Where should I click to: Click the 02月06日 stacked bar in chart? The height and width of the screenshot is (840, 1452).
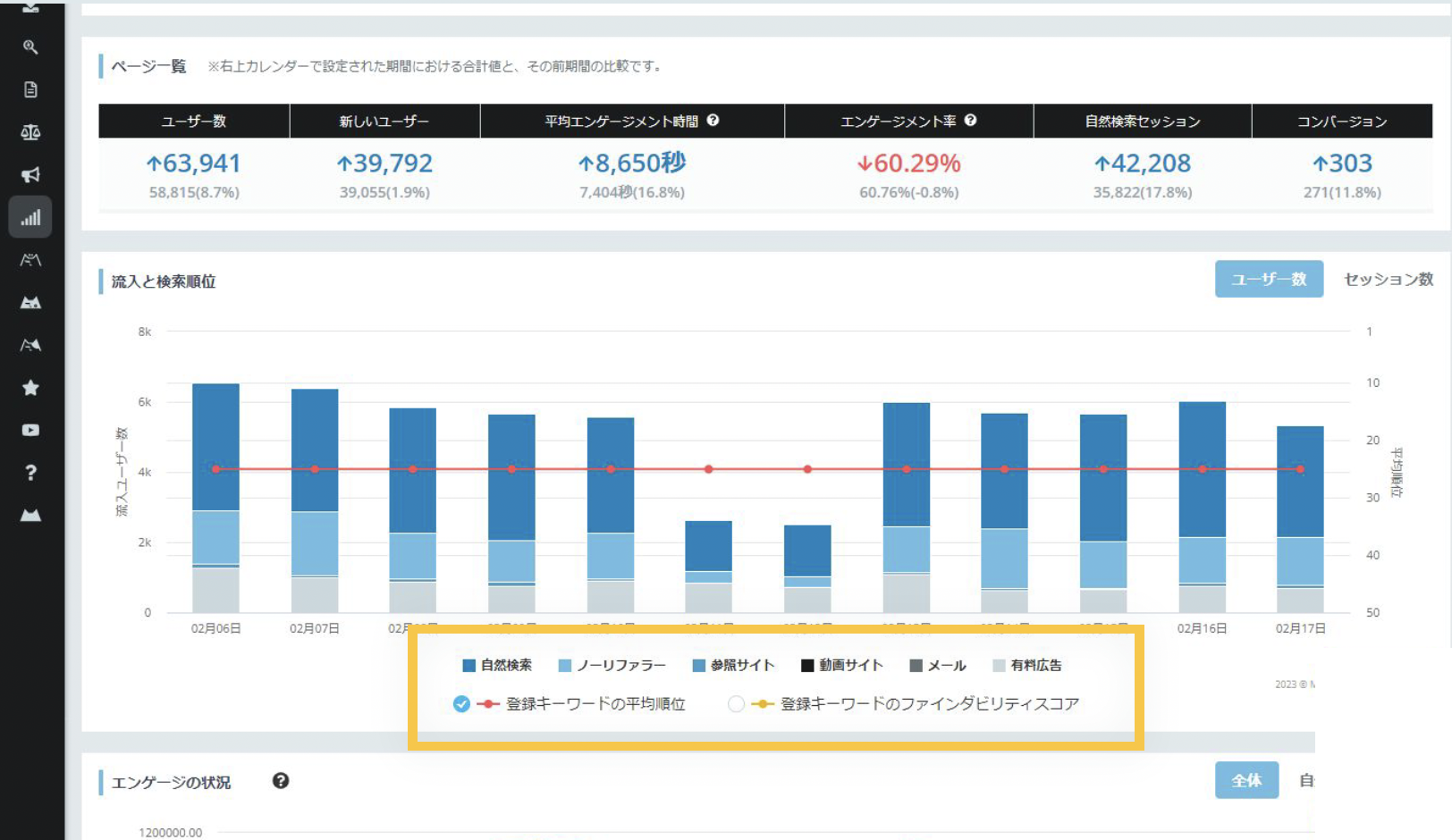tap(215, 496)
